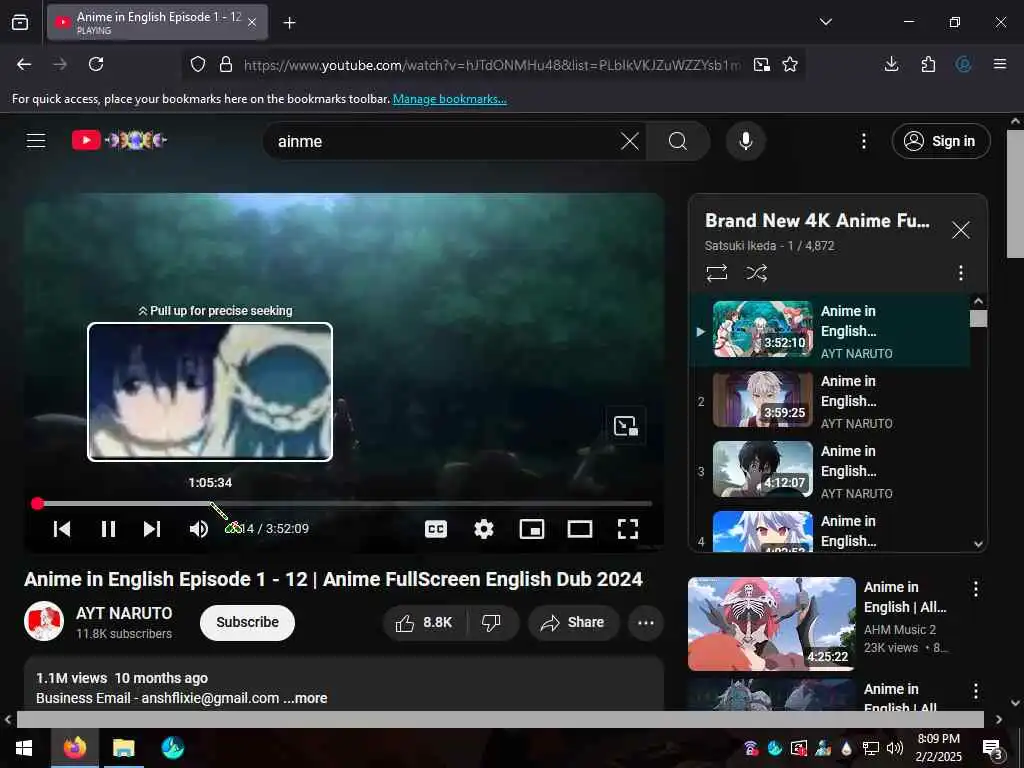Open more actions ellipsis under video
The height and width of the screenshot is (768, 1024).
pos(646,623)
